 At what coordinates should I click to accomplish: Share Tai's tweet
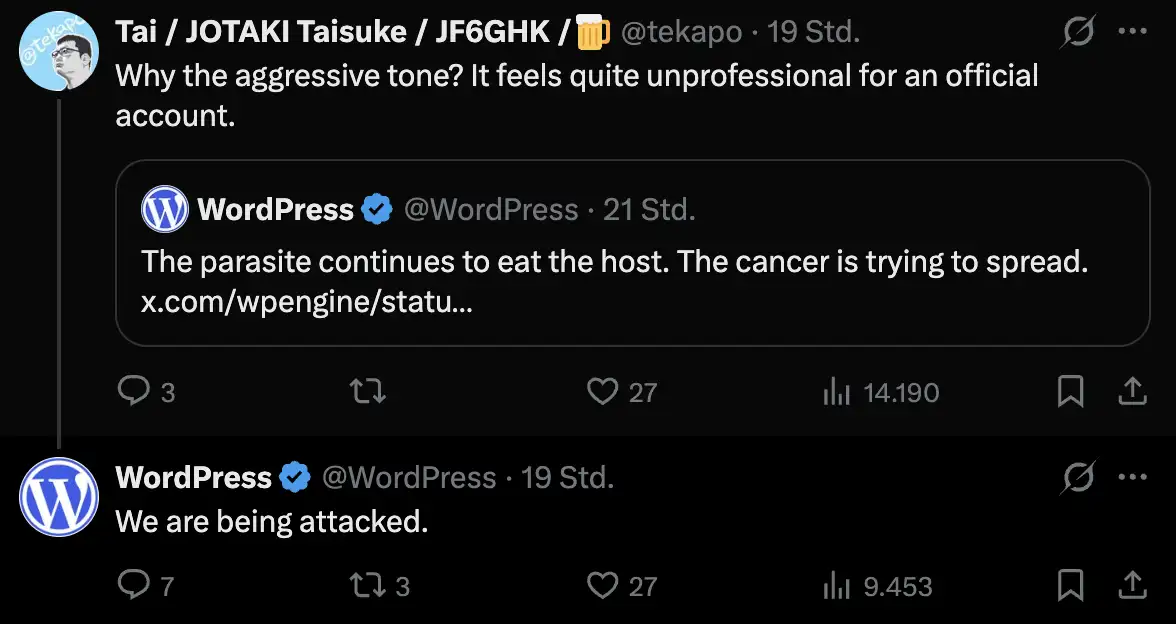[x=1131, y=391]
